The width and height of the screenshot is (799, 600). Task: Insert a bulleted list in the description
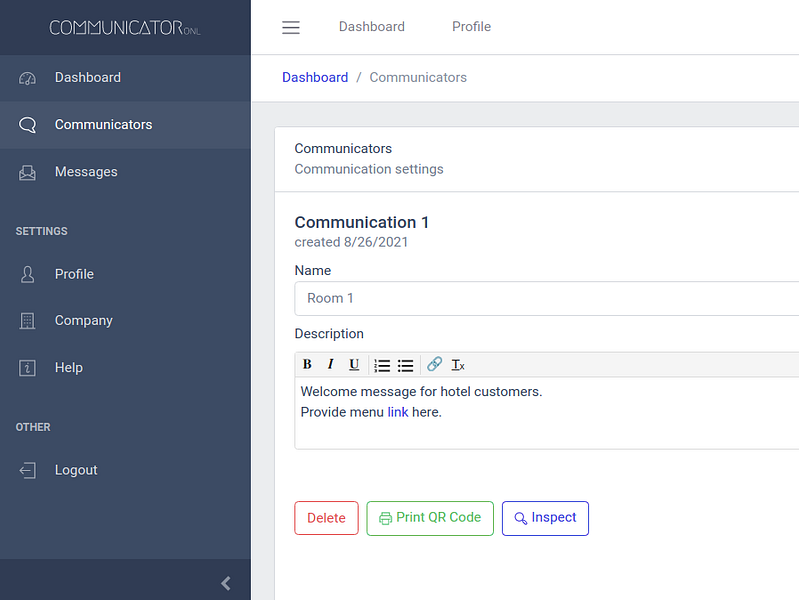click(406, 365)
